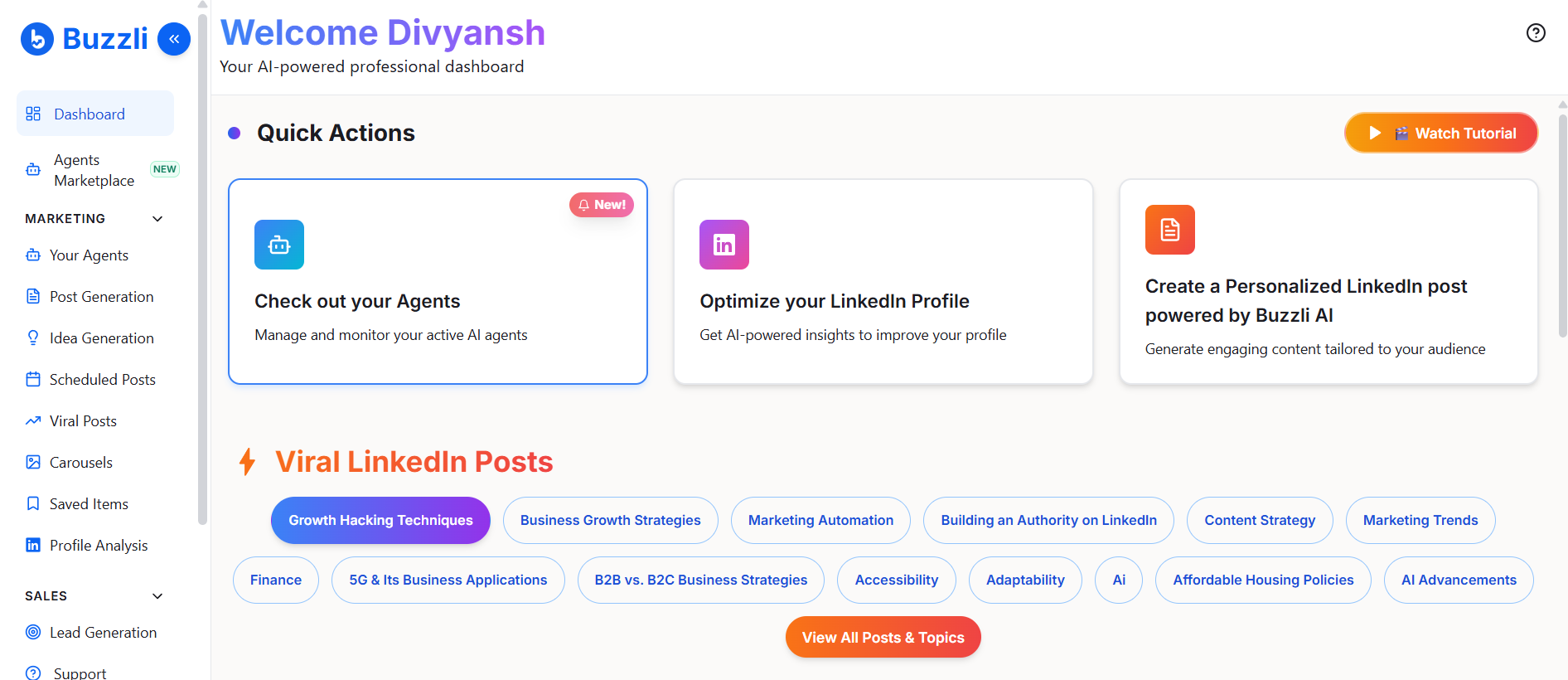This screenshot has height=680, width=1568.
Task: Click the Your Agents robot icon
Action: (33, 255)
